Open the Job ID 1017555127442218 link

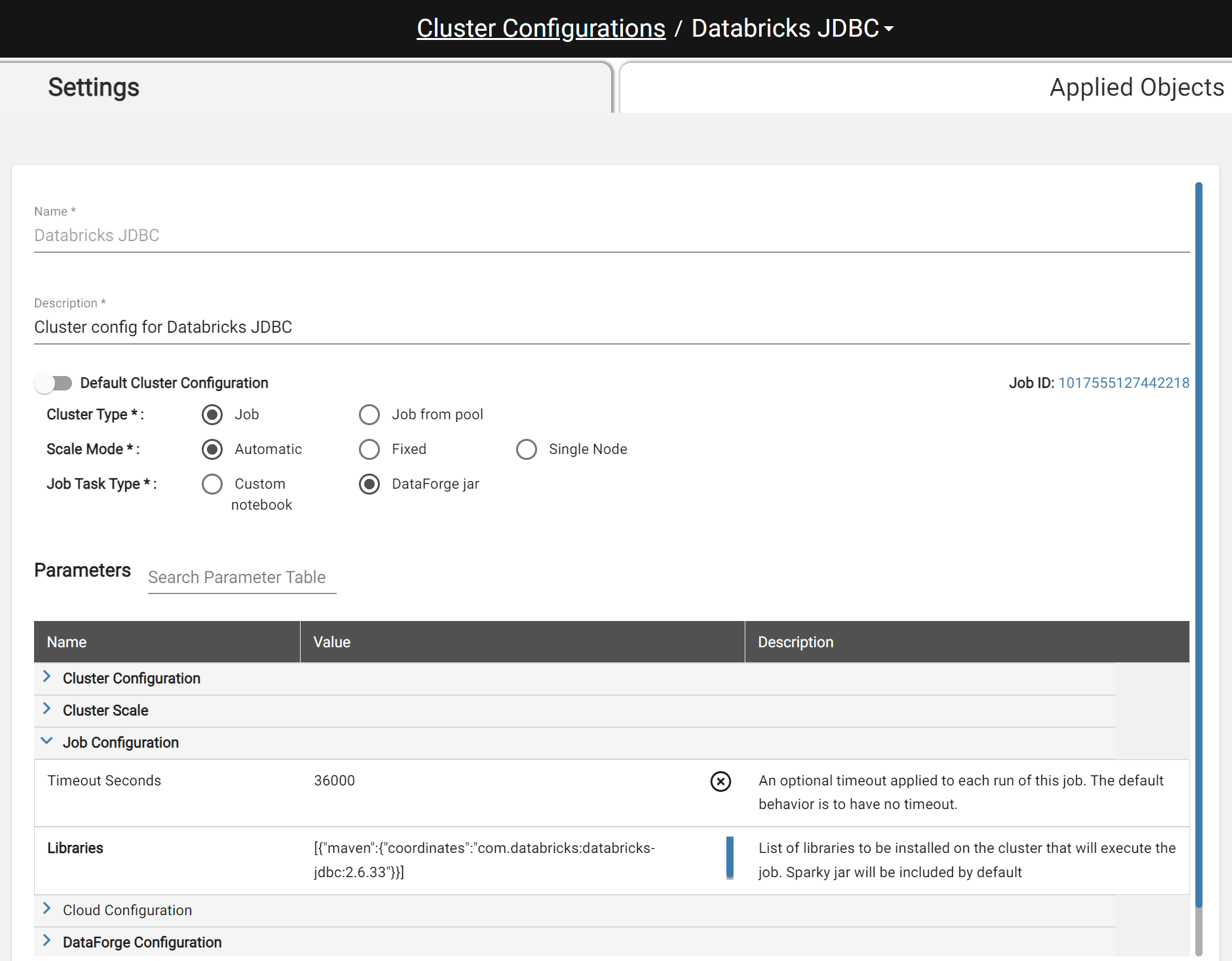tap(1123, 383)
